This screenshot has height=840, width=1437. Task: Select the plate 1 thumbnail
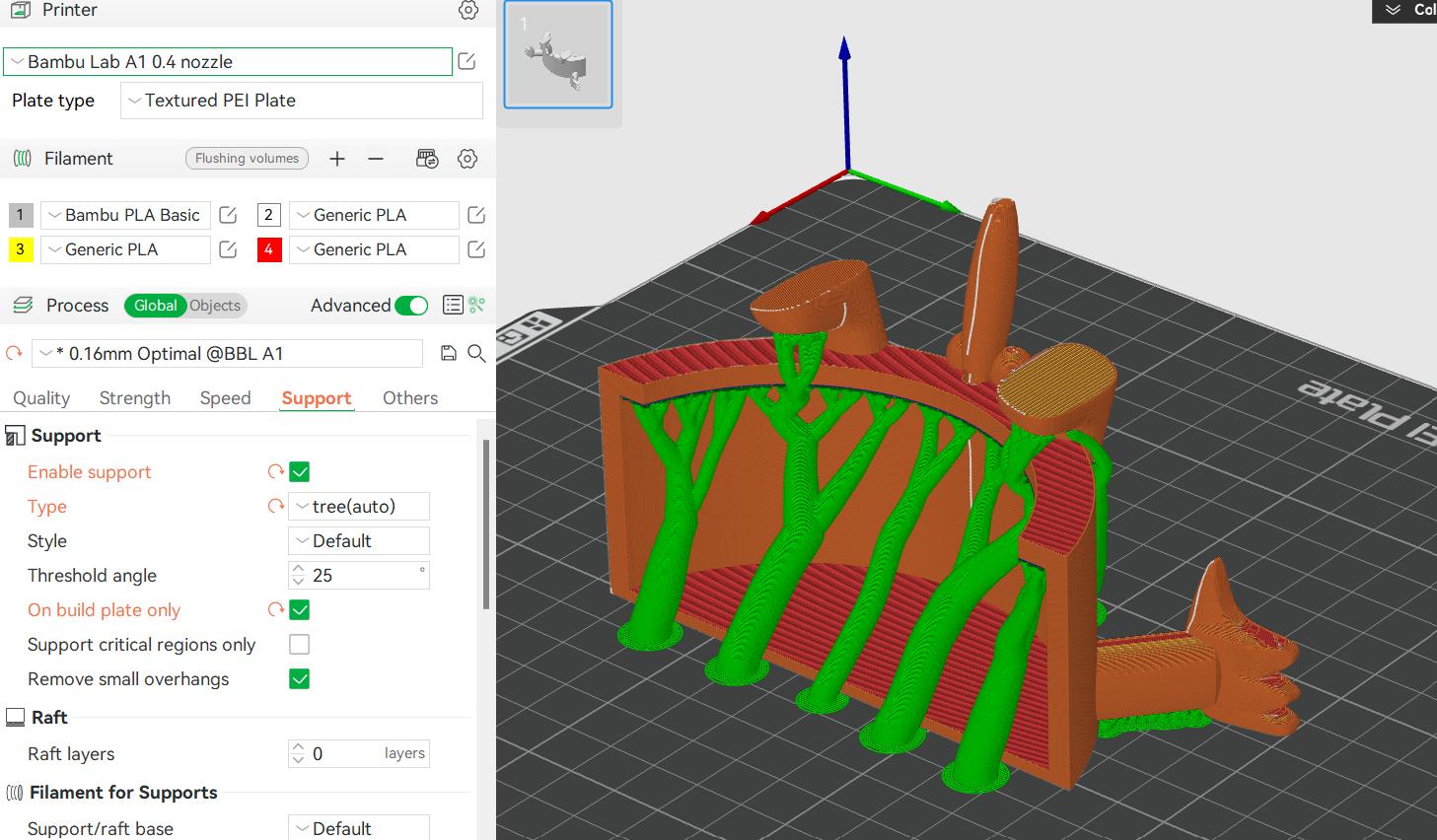click(558, 54)
